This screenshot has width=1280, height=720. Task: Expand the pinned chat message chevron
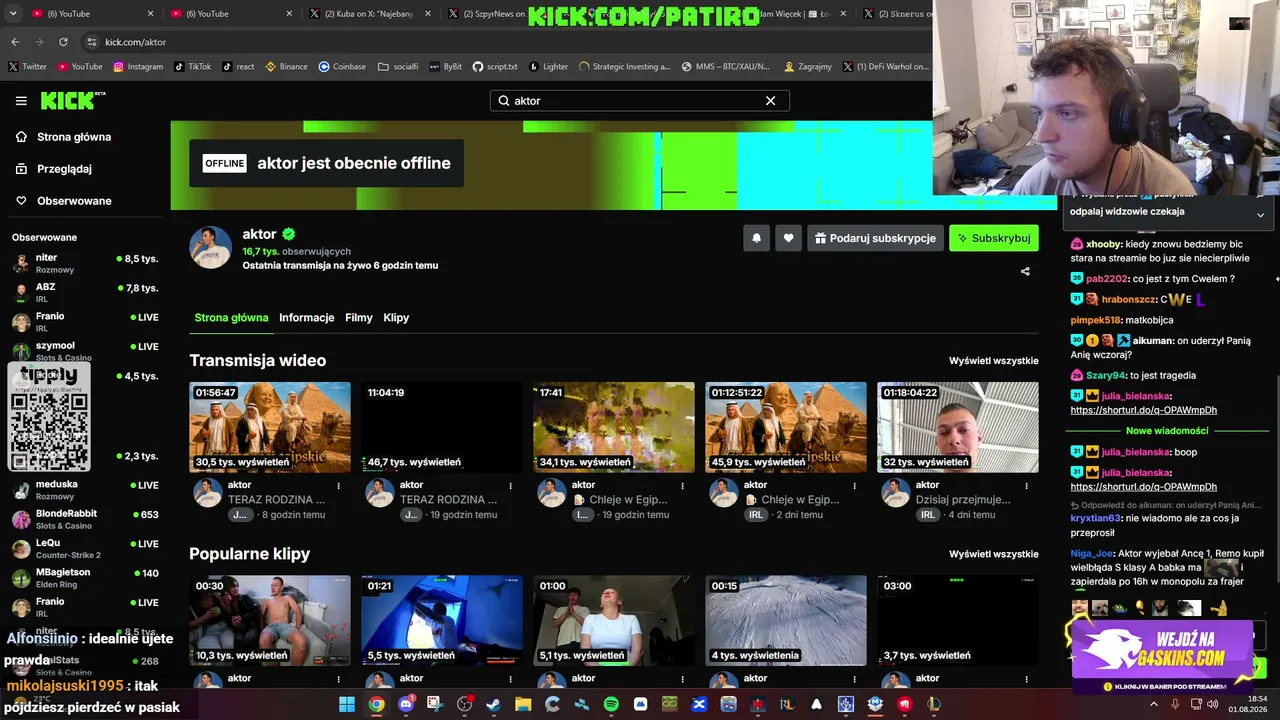tap(1260, 215)
